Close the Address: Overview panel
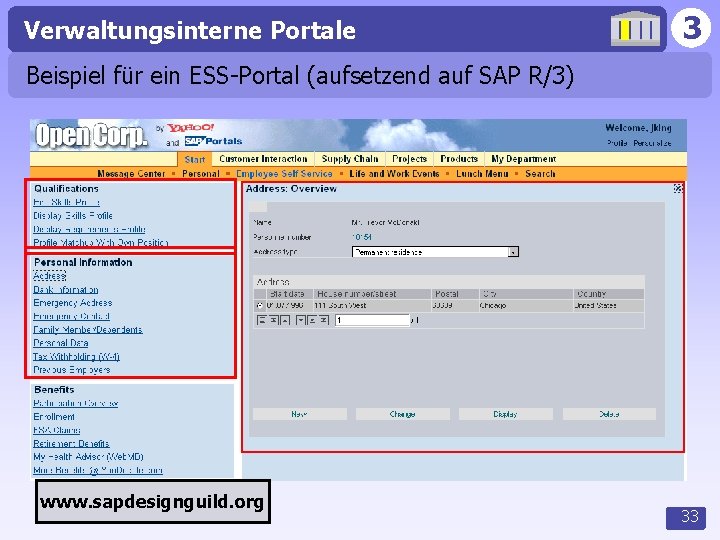This screenshot has height=540, width=720. click(x=678, y=188)
